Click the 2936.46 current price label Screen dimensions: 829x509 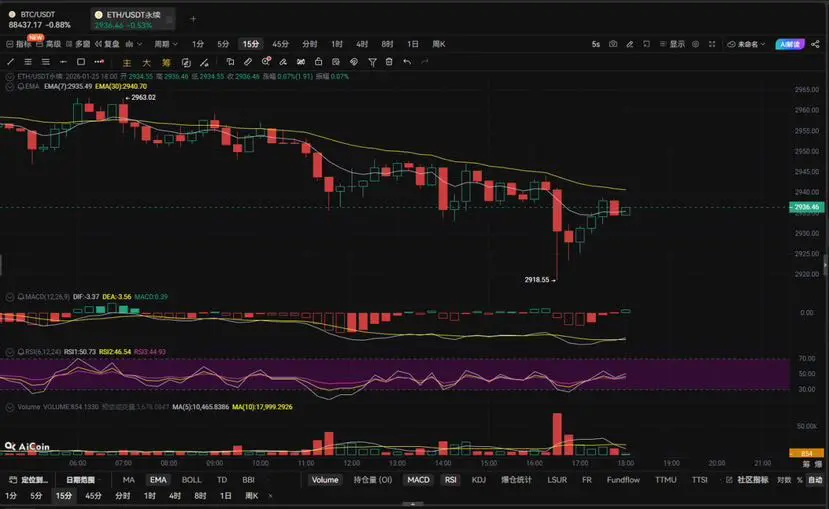(x=806, y=207)
